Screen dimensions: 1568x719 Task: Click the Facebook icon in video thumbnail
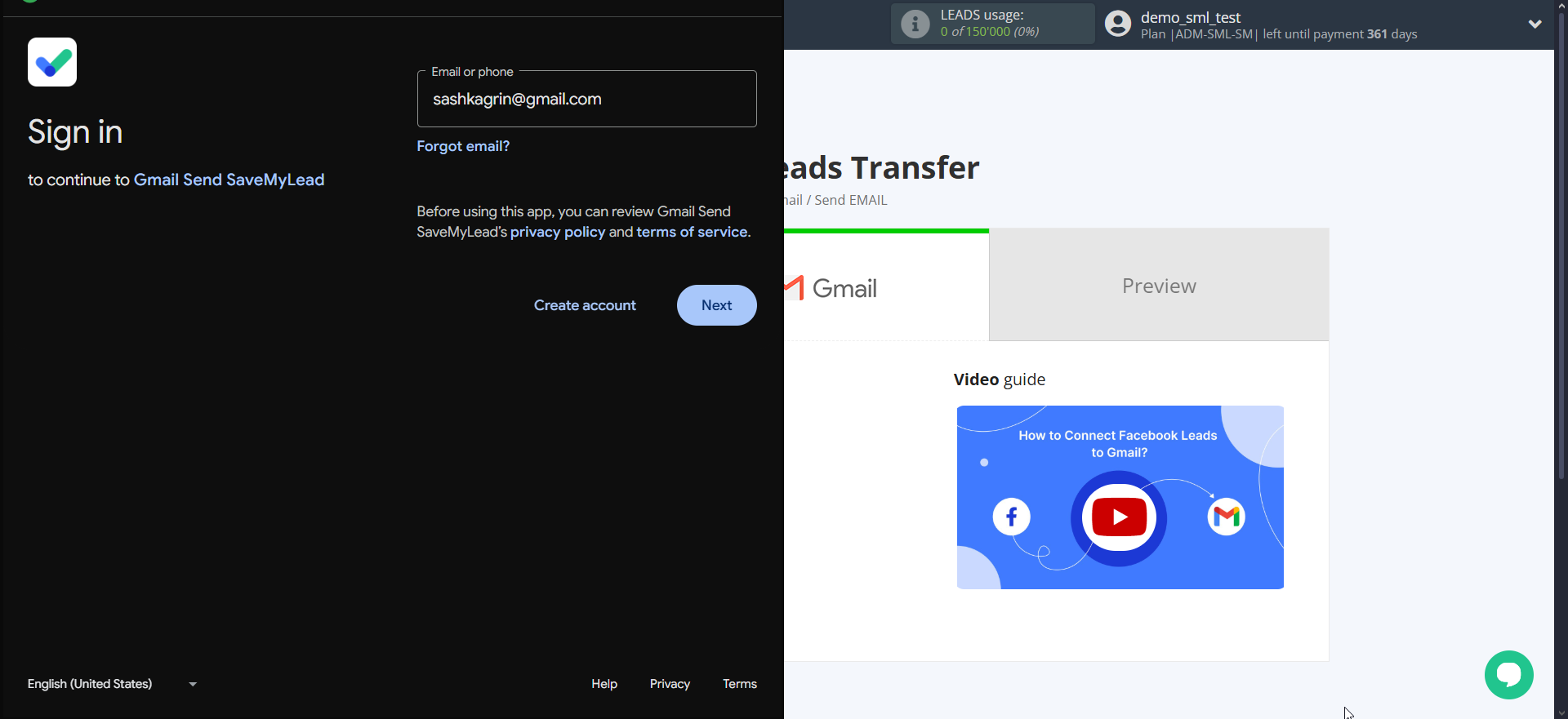pos(1011,517)
